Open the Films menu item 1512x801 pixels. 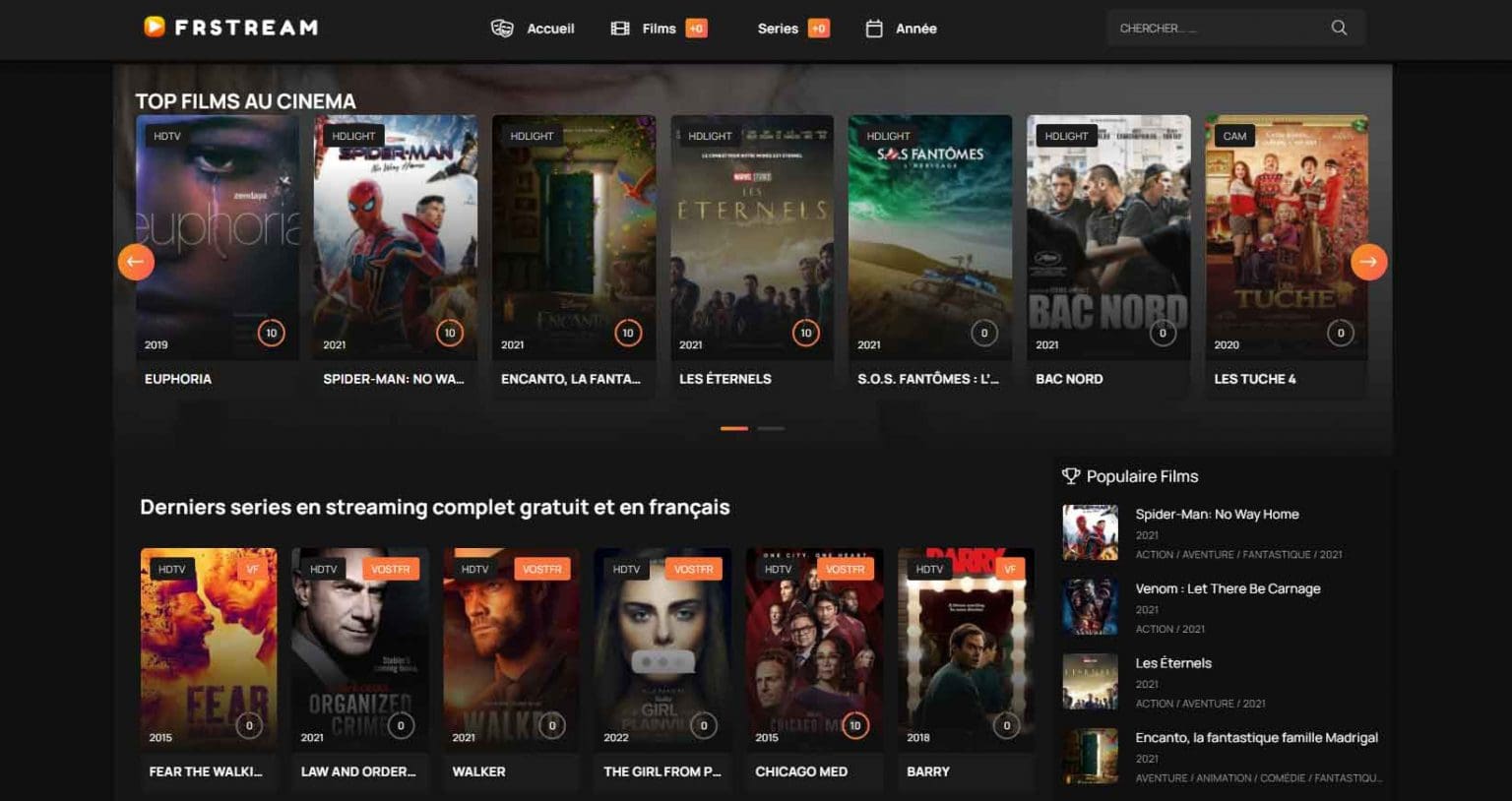click(x=659, y=29)
